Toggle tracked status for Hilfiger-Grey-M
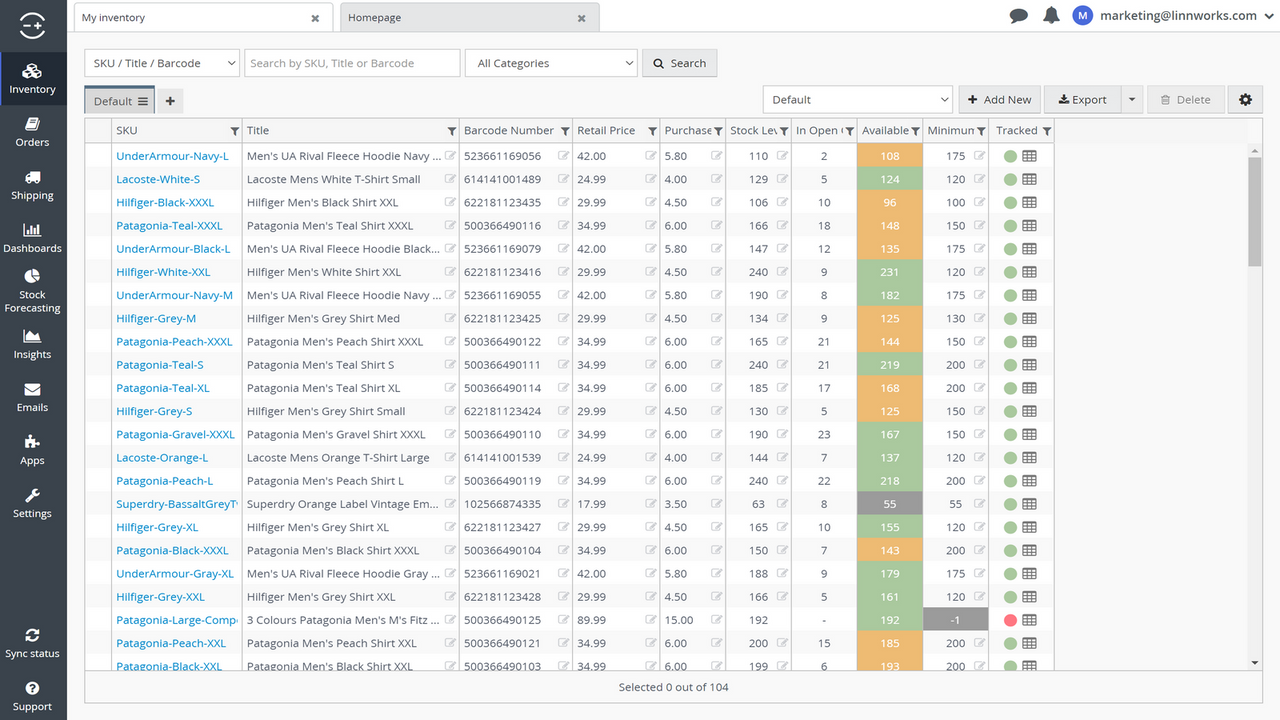Screen dimensions: 1280x720 [1010, 318]
